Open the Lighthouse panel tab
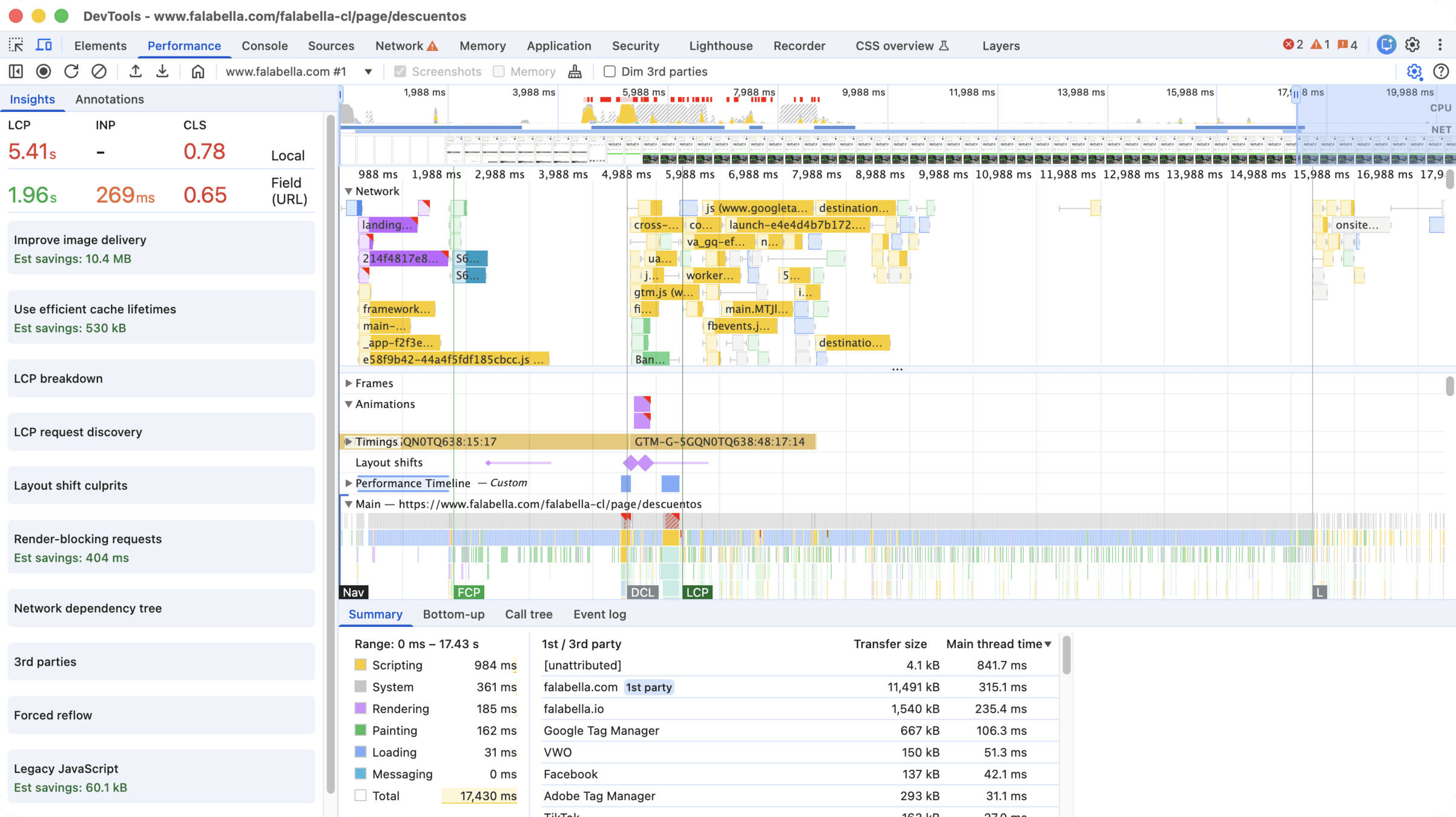 coord(720,45)
